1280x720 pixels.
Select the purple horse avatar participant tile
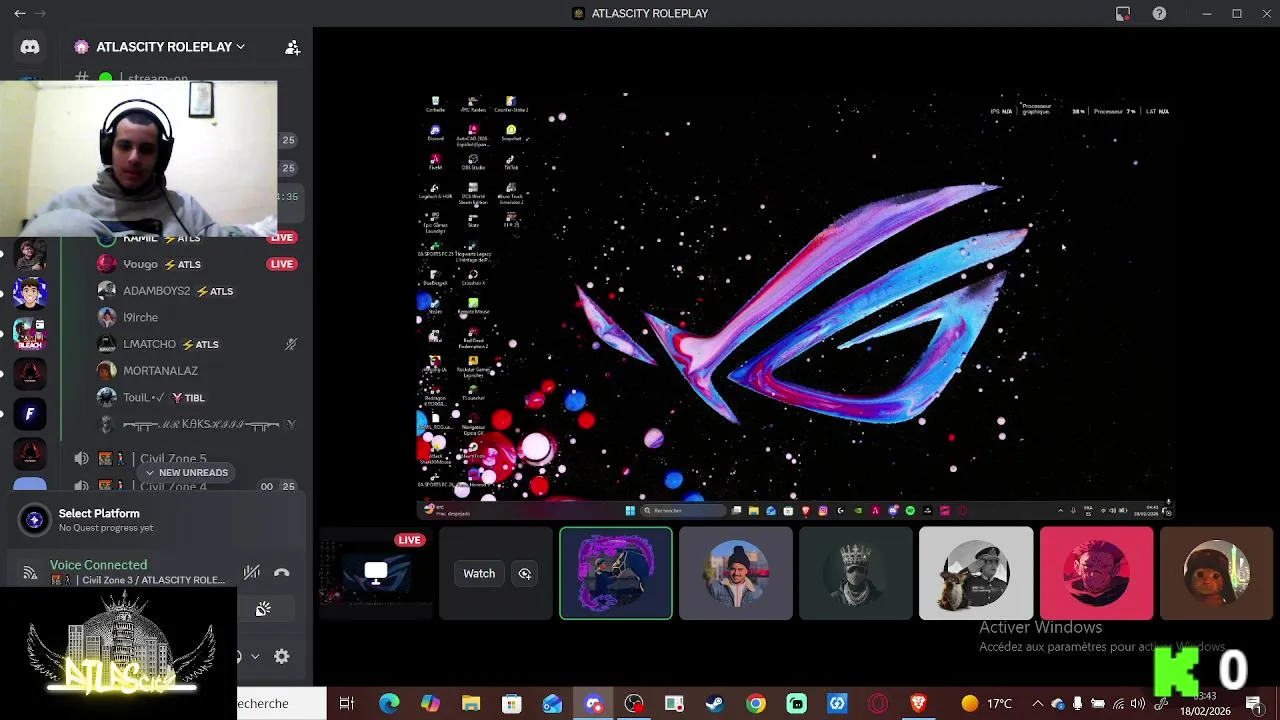click(x=616, y=573)
